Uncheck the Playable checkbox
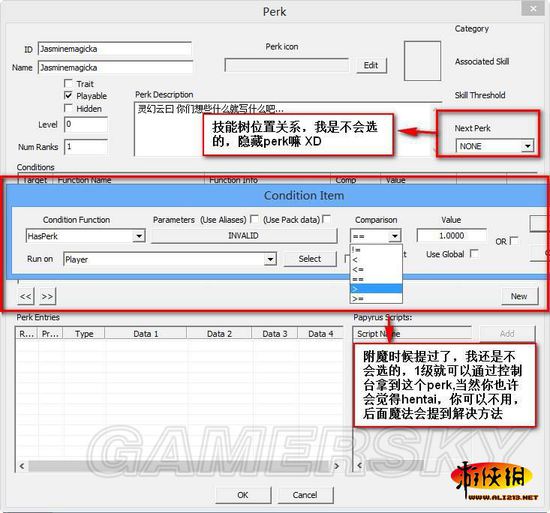 (x=68, y=95)
